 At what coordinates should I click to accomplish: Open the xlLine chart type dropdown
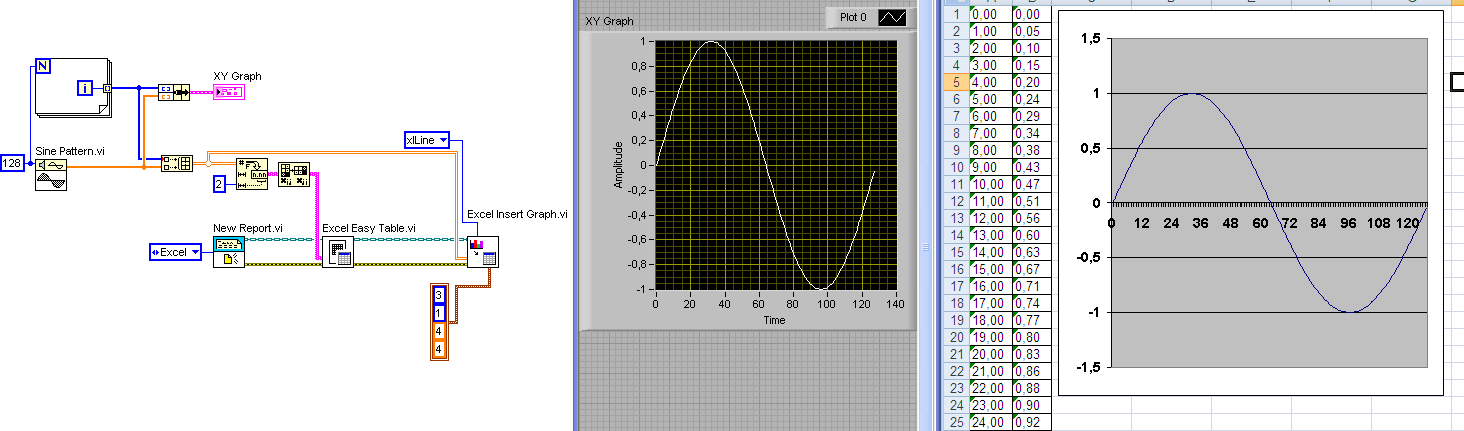(427, 140)
